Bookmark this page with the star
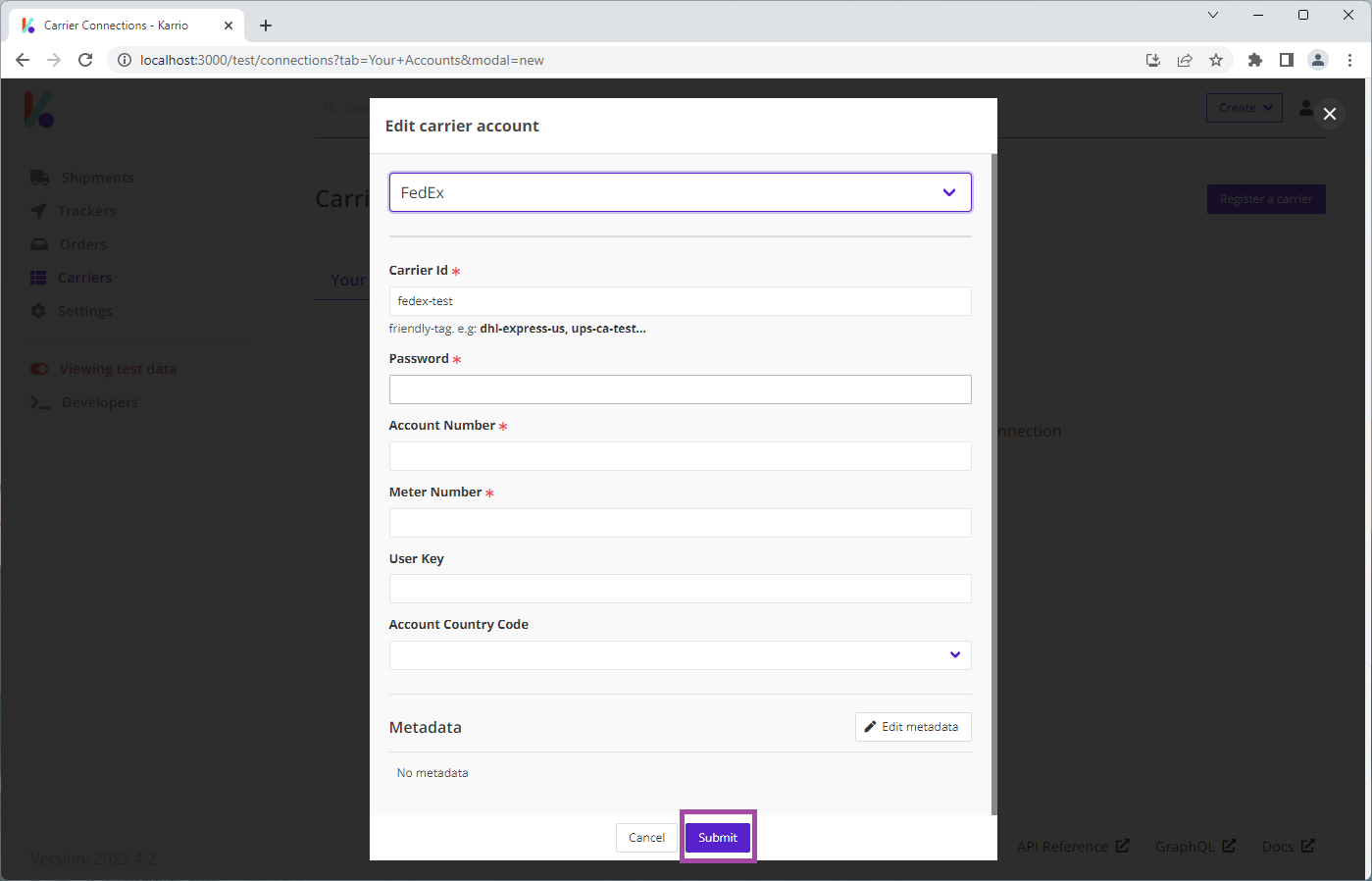 click(1216, 60)
